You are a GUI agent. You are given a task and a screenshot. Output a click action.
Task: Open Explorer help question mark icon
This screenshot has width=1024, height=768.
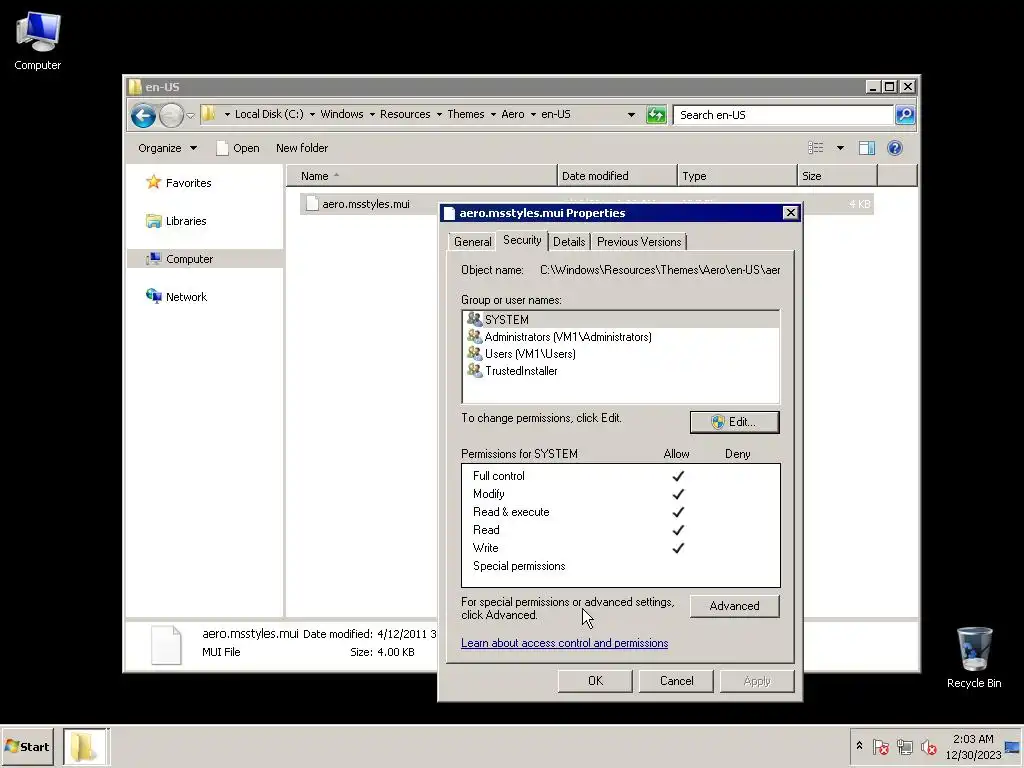point(895,148)
